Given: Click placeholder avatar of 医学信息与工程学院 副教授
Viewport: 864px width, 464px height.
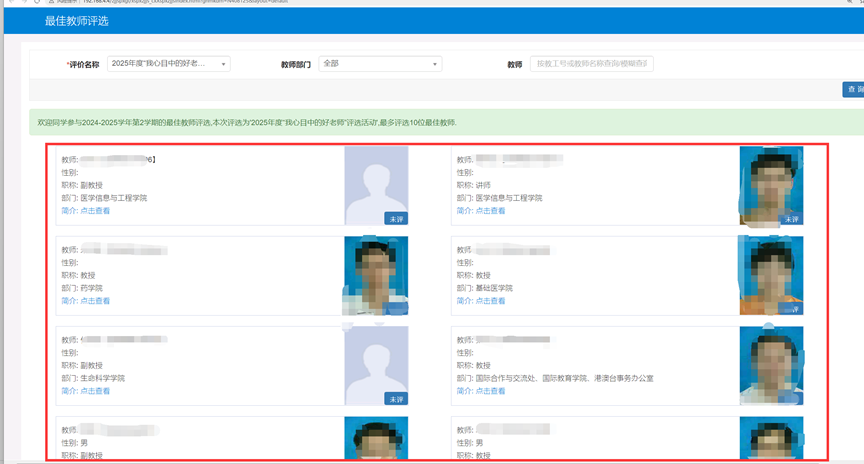Looking at the screenshot, I should [x=376, y=186].
